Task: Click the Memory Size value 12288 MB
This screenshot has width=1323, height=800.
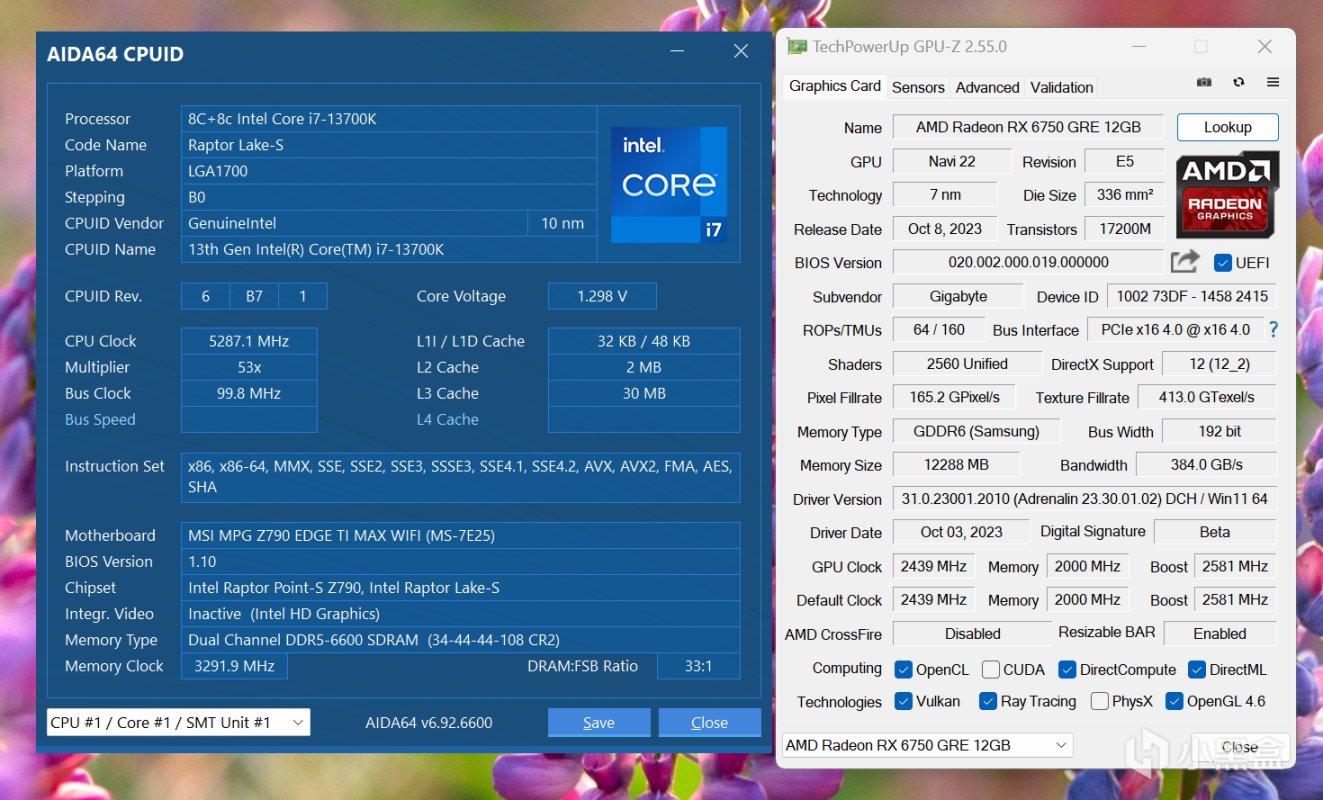Action: pyautogui.click(x=956, y=465)
